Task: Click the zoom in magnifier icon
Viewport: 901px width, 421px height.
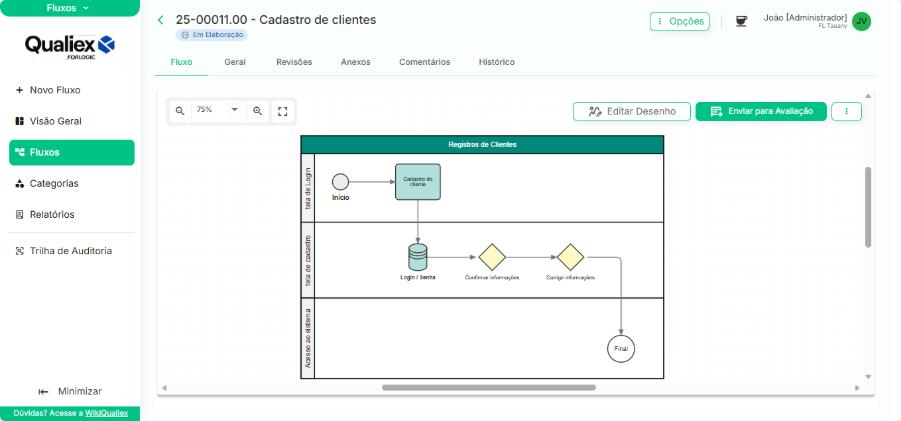Action: pos(258,111)
